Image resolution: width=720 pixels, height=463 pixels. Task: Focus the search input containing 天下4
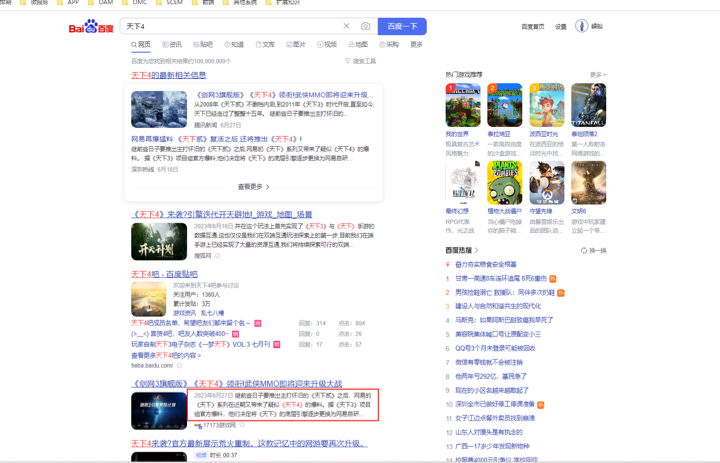point(232,26)
